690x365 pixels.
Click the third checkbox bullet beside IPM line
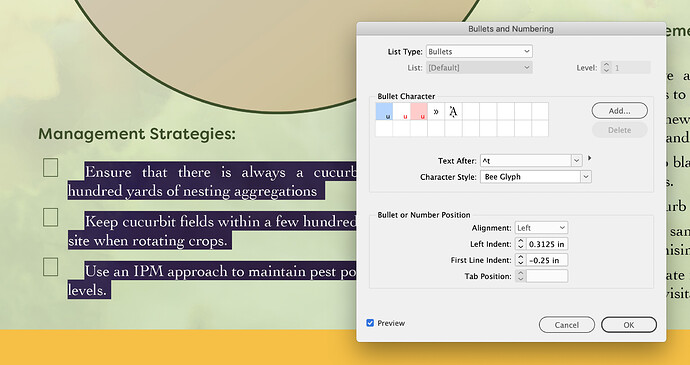(x=51, y=267)
